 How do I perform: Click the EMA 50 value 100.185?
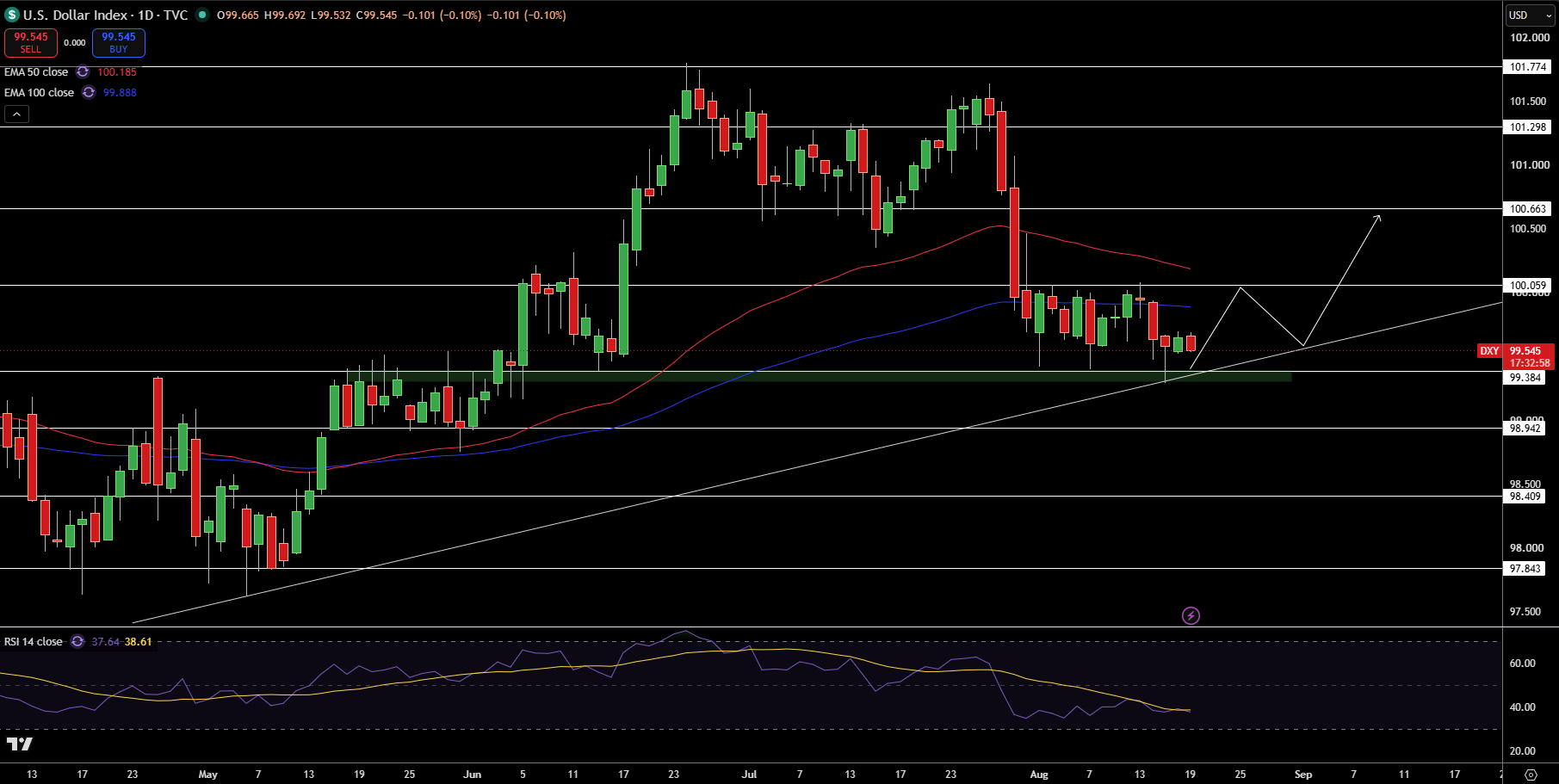tap(117, 72)
